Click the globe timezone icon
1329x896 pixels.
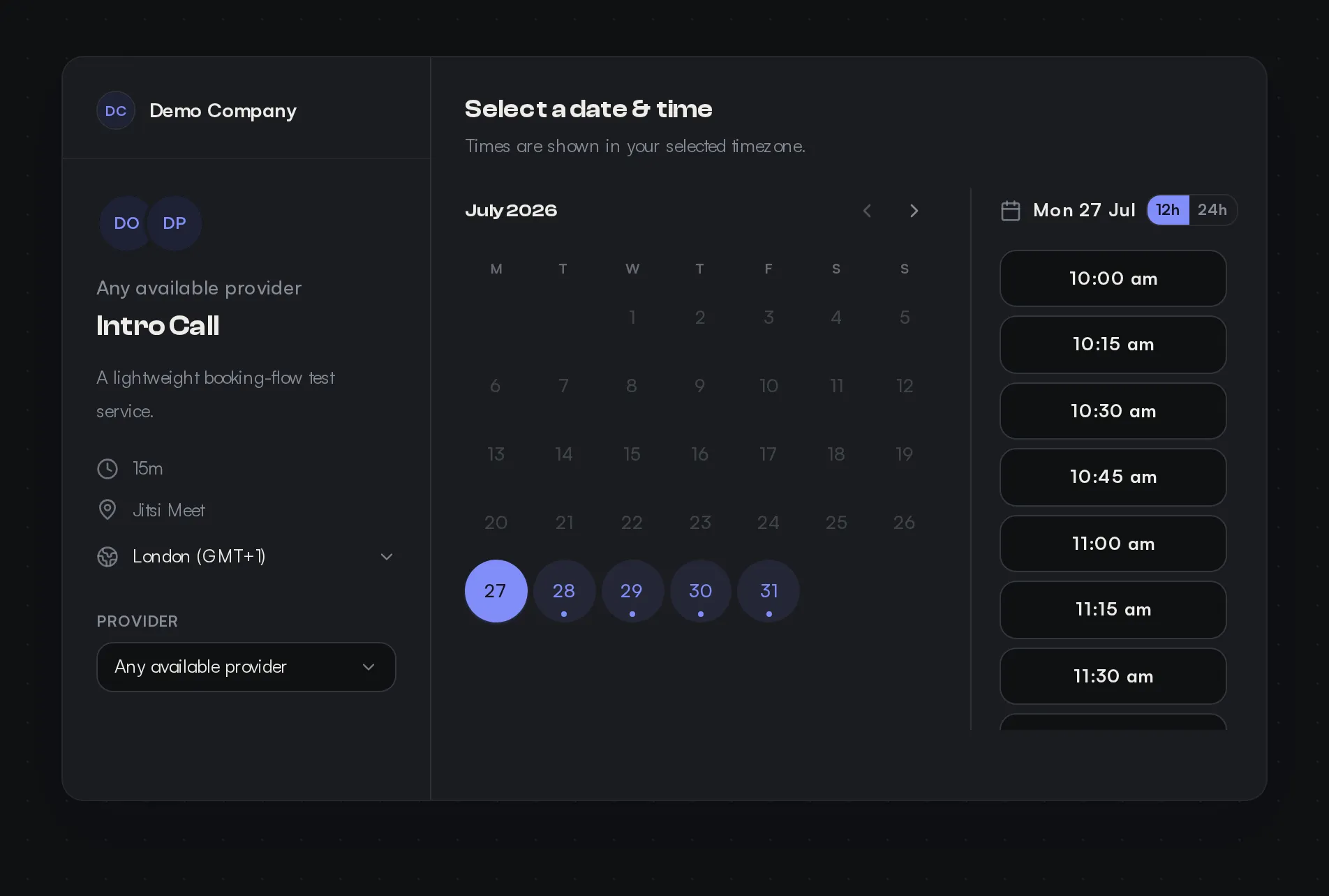coord(107,556)
